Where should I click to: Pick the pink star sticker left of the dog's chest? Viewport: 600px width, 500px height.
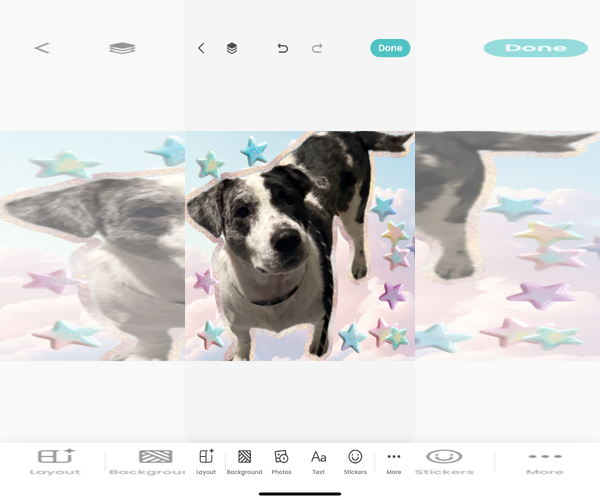(205, 281)
